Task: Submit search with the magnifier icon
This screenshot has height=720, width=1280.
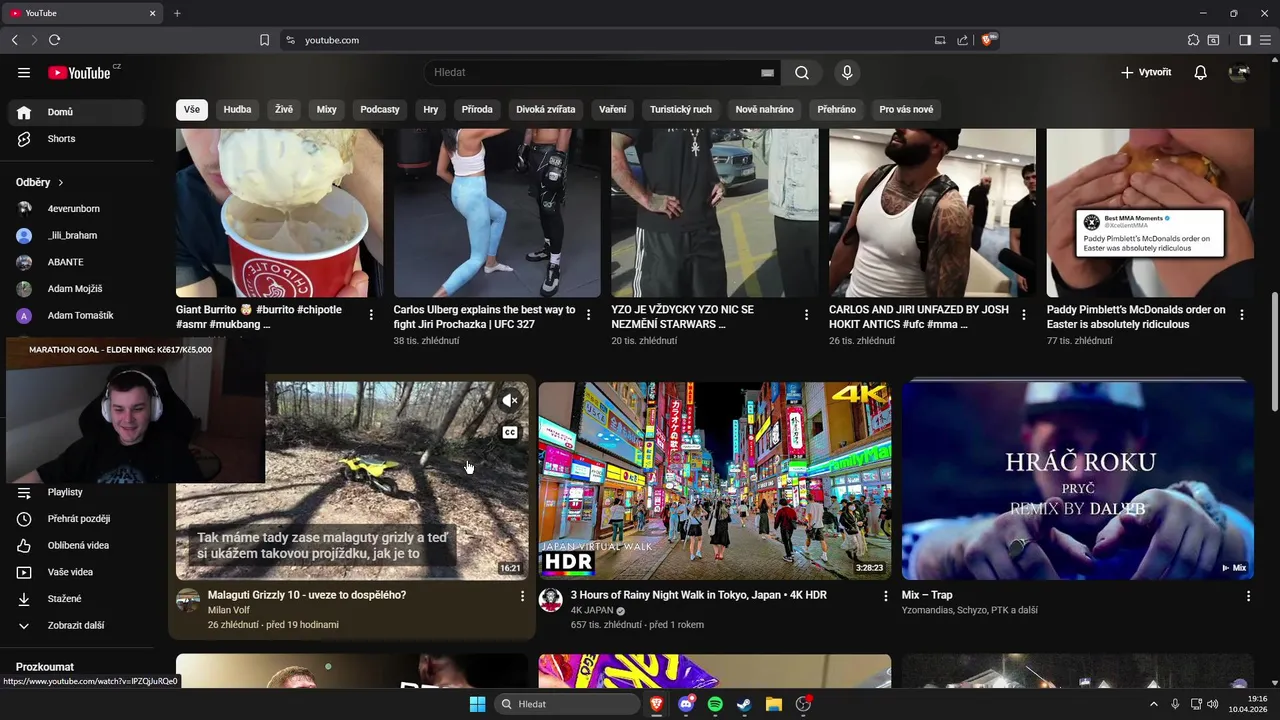Action: tap(802, 72)
